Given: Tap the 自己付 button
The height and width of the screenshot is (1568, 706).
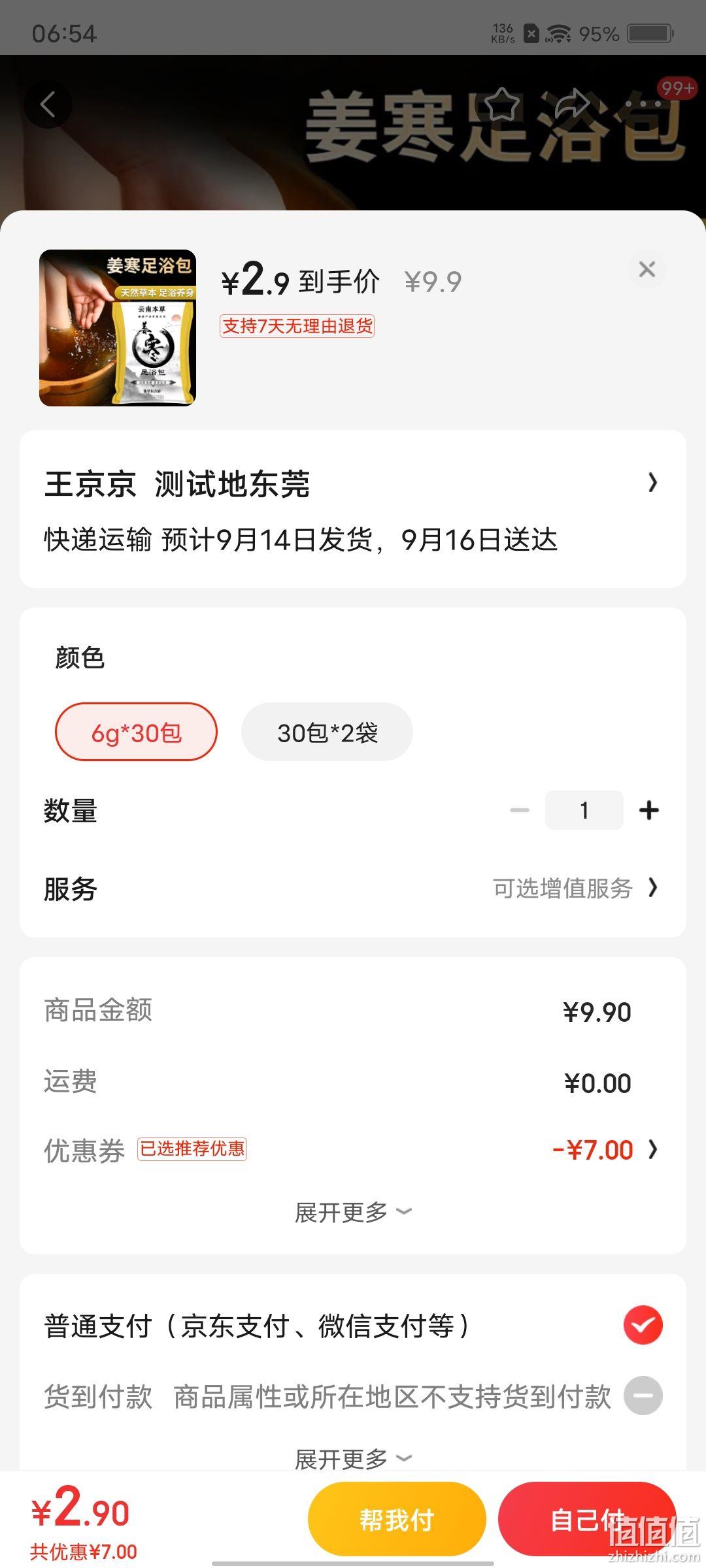Looking at the screenshot, I should coord(587,1520).
